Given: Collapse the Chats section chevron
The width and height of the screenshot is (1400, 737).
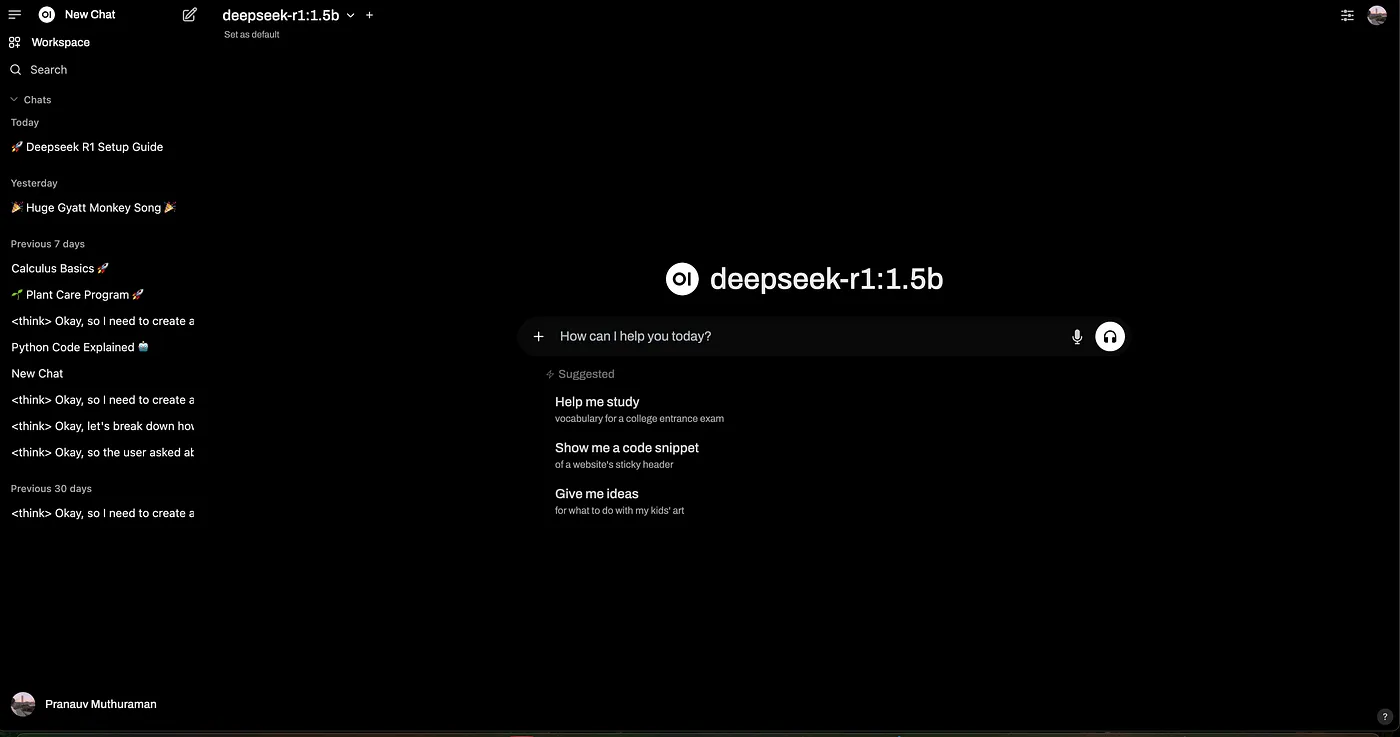Looking at the screenshot, I should [x=14, y=100].
